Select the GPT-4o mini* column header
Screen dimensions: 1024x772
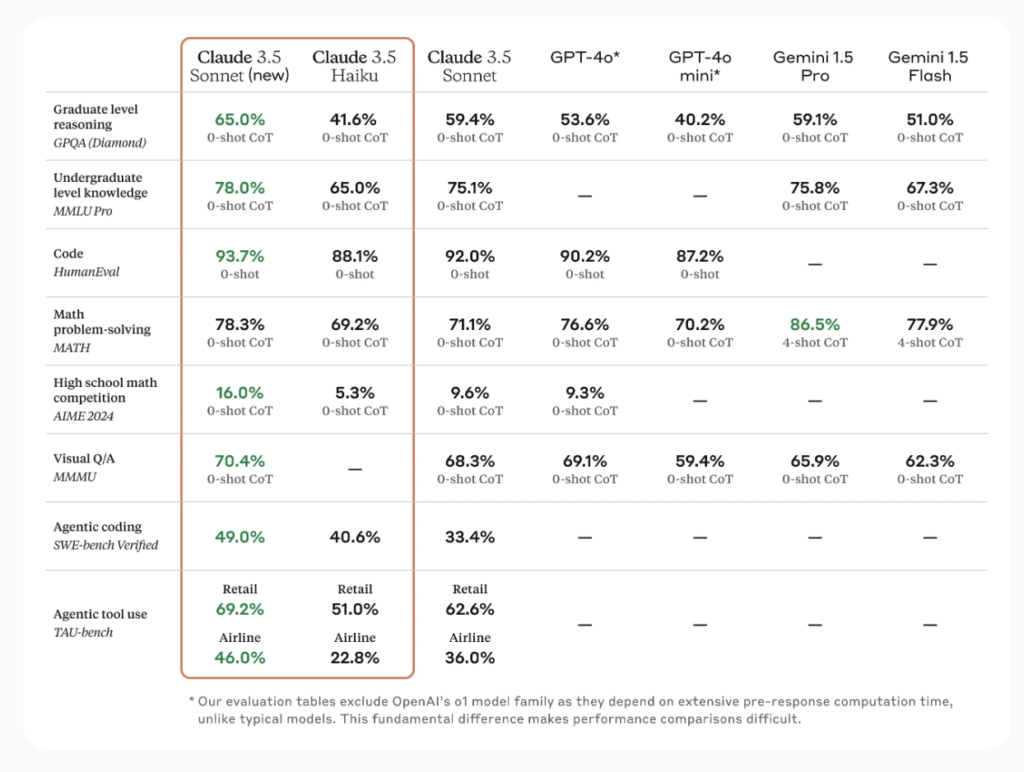coord(700,66)
